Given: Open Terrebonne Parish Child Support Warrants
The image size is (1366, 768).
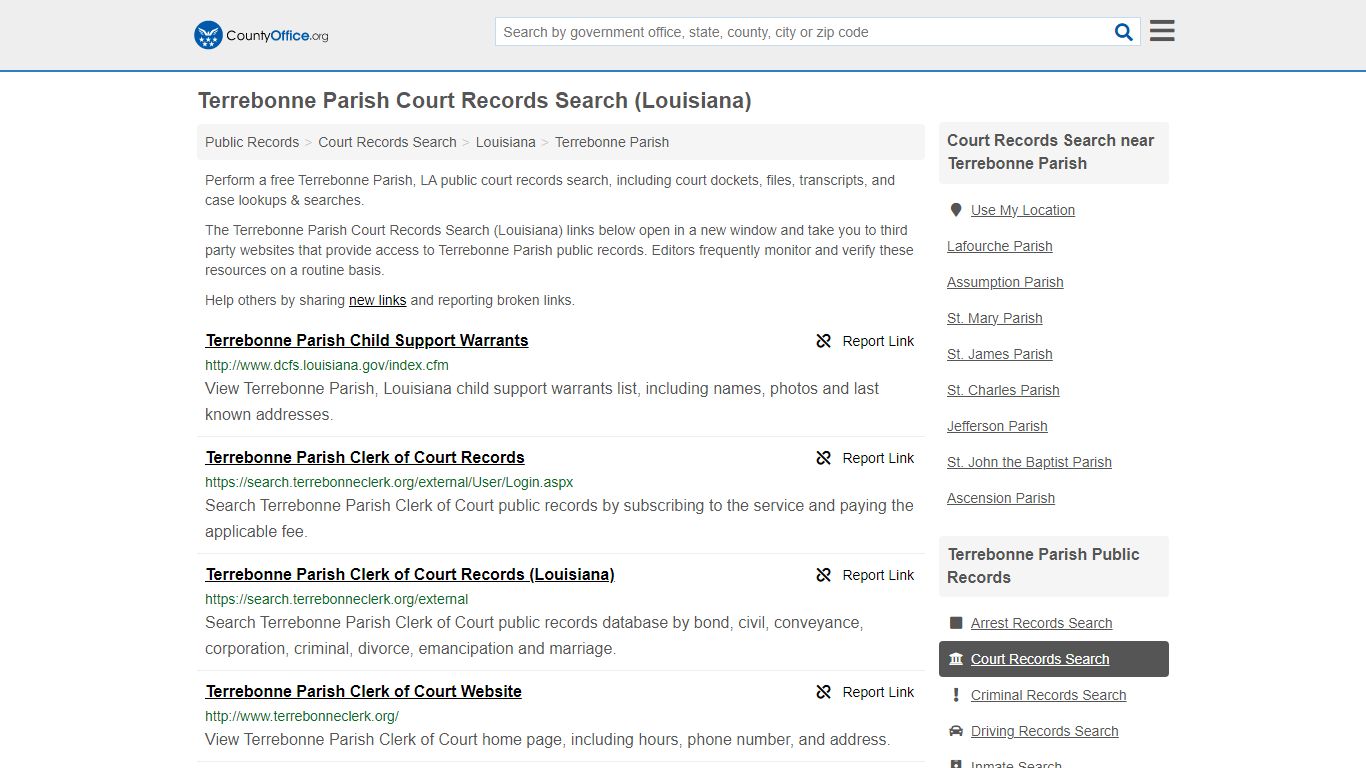Looking at the screenshot, I should tap(367, 340).
